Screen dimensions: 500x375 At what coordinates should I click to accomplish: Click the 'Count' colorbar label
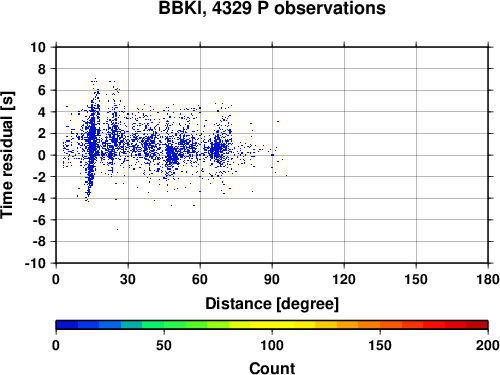click(x=272, y=368)
